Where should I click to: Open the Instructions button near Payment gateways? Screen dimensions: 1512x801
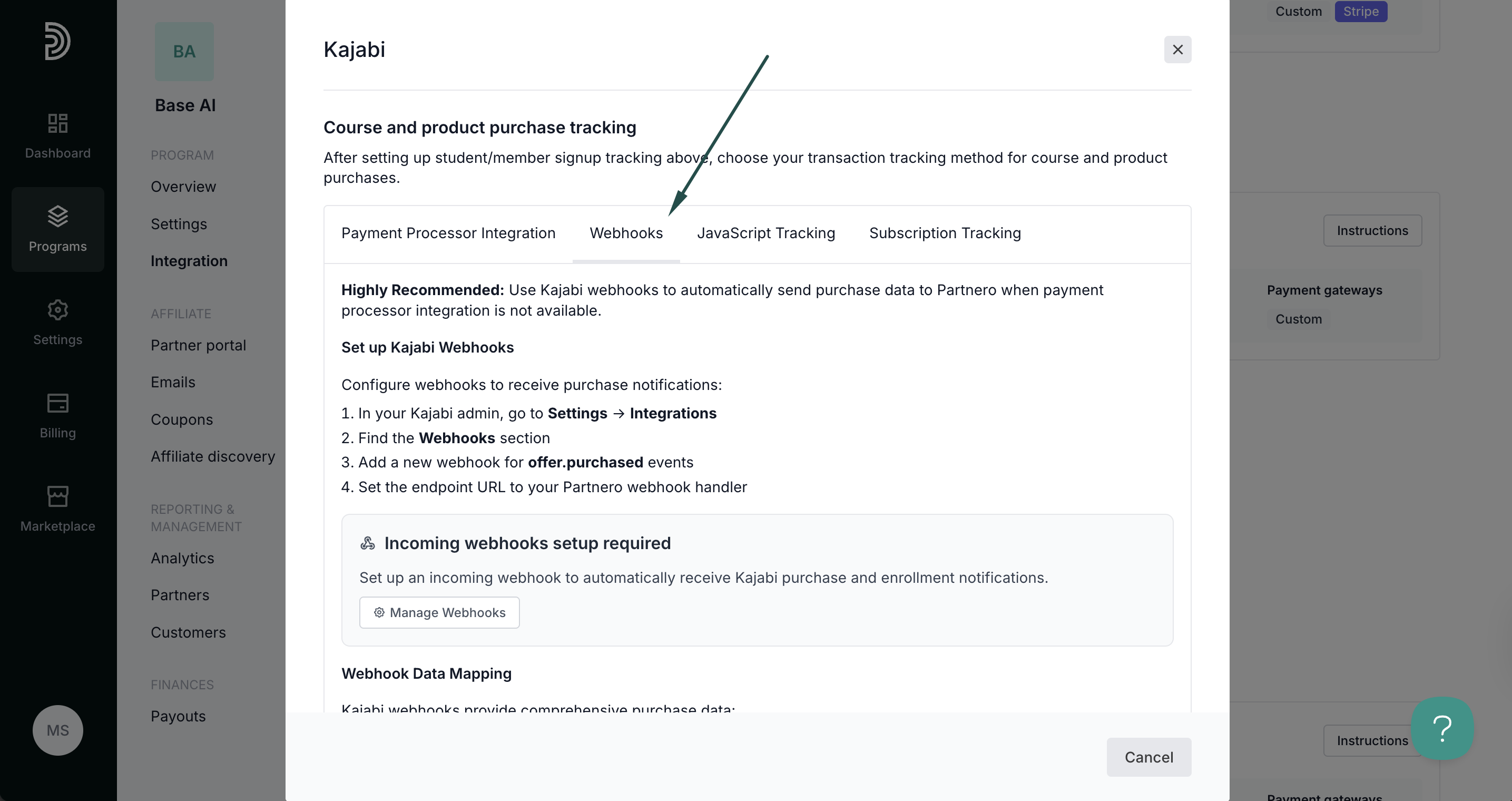pos(1372,231)
